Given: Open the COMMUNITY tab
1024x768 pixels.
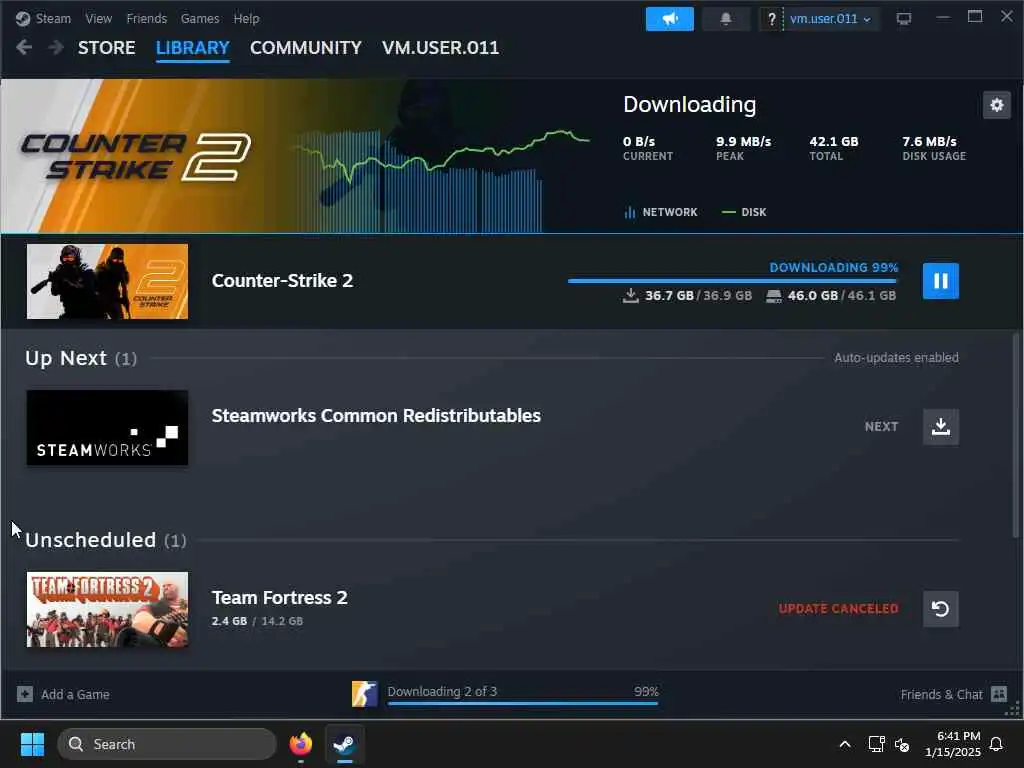Looking at the screenshot, I should 306,48.
